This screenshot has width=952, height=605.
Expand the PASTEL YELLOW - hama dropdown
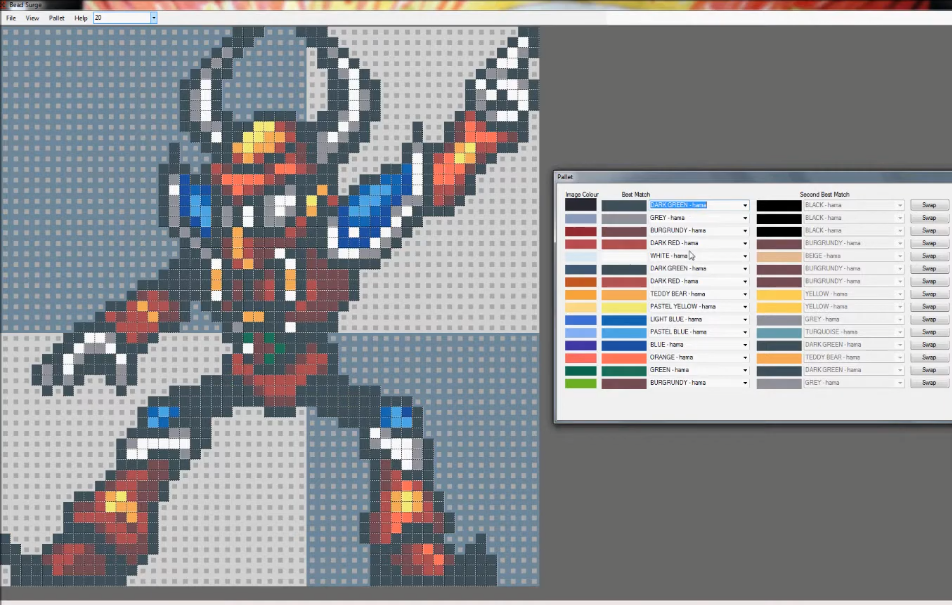(x=745, y=307)
